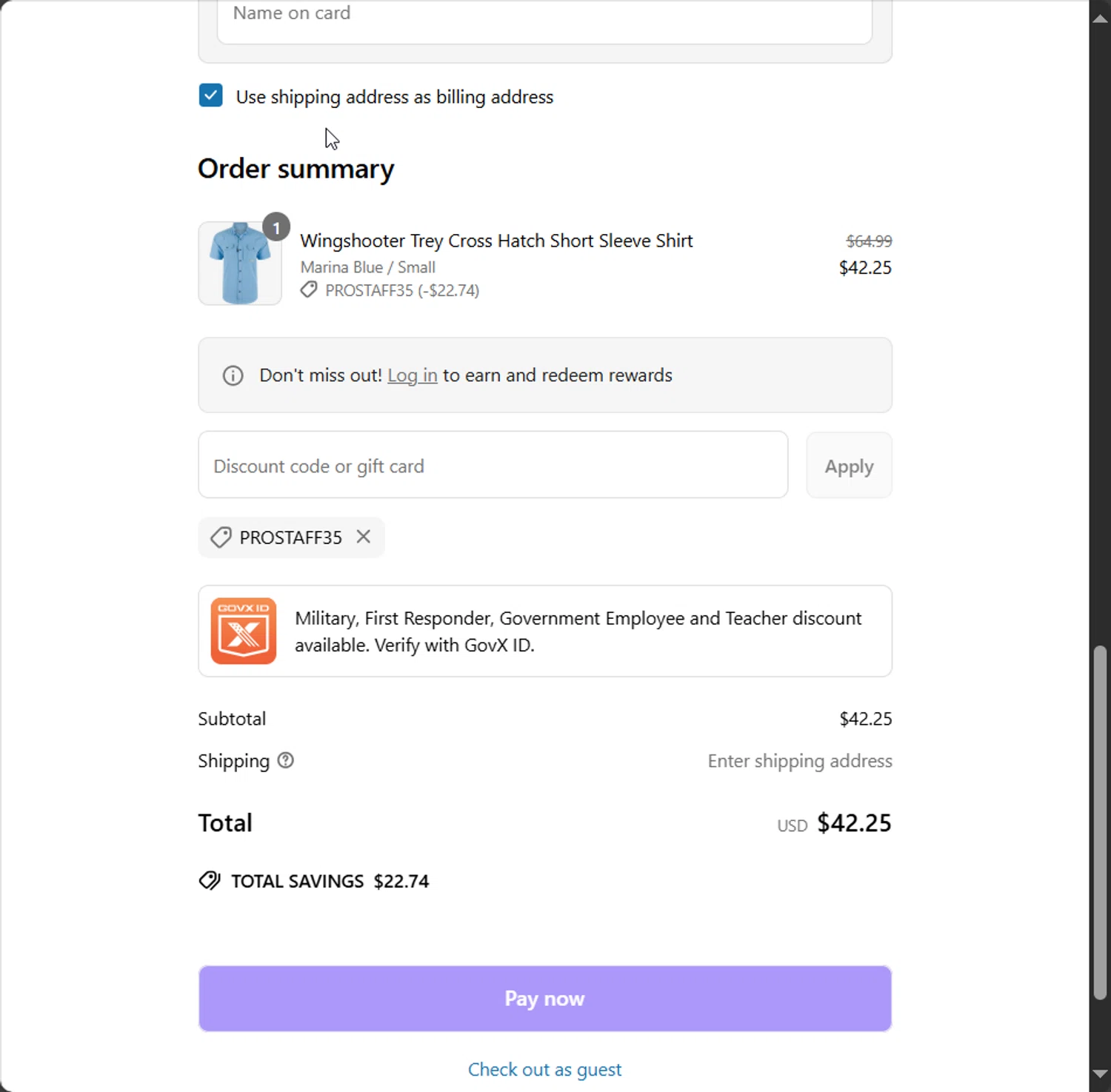Click the tag icon on PROSTAFF35 chip

221,537
